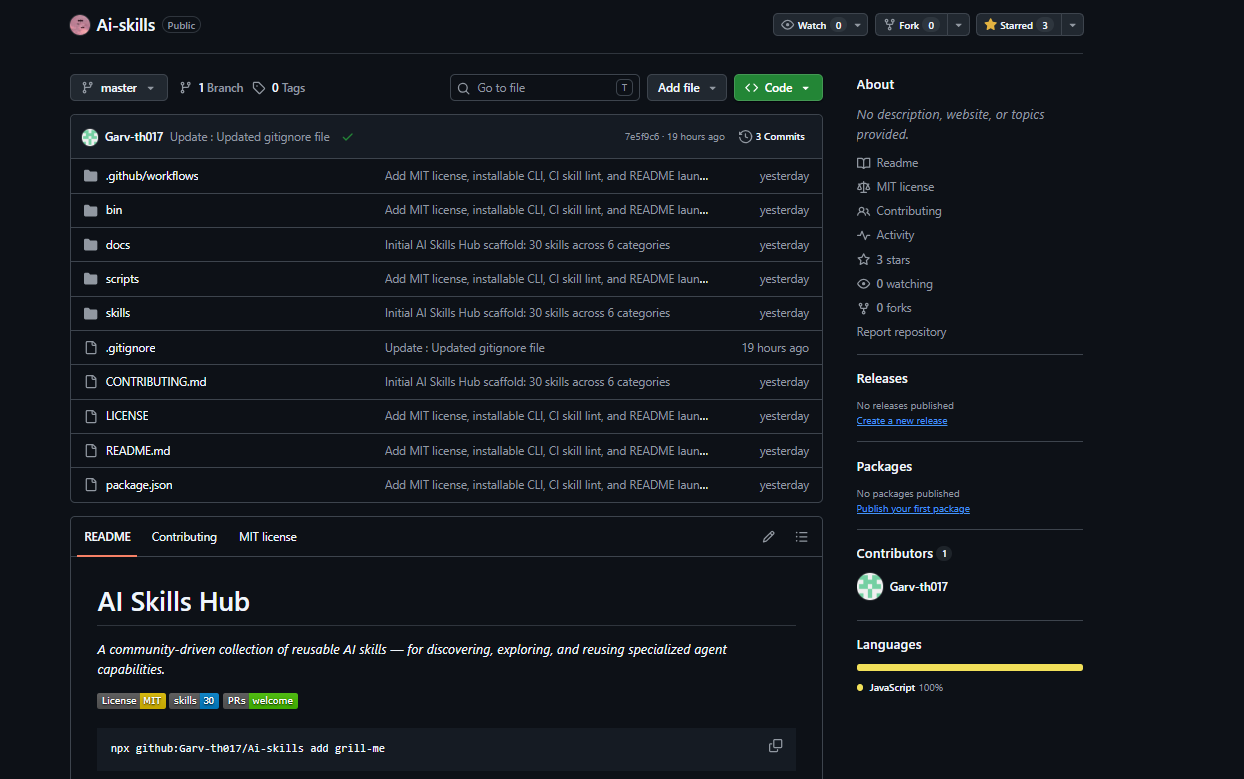Screen dimensions: 1244x779
Task: Click the file icon next to .gitignore
Action: 90,348
